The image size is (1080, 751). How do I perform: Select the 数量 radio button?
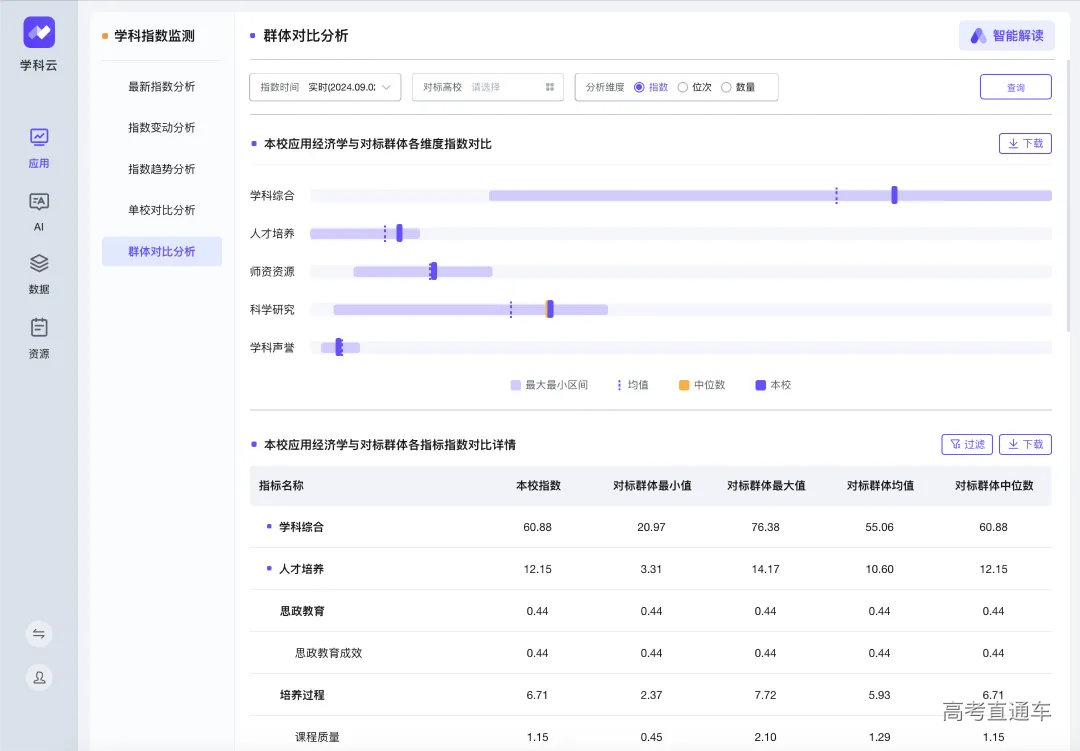pyautogui.click(x=726, y=87)
